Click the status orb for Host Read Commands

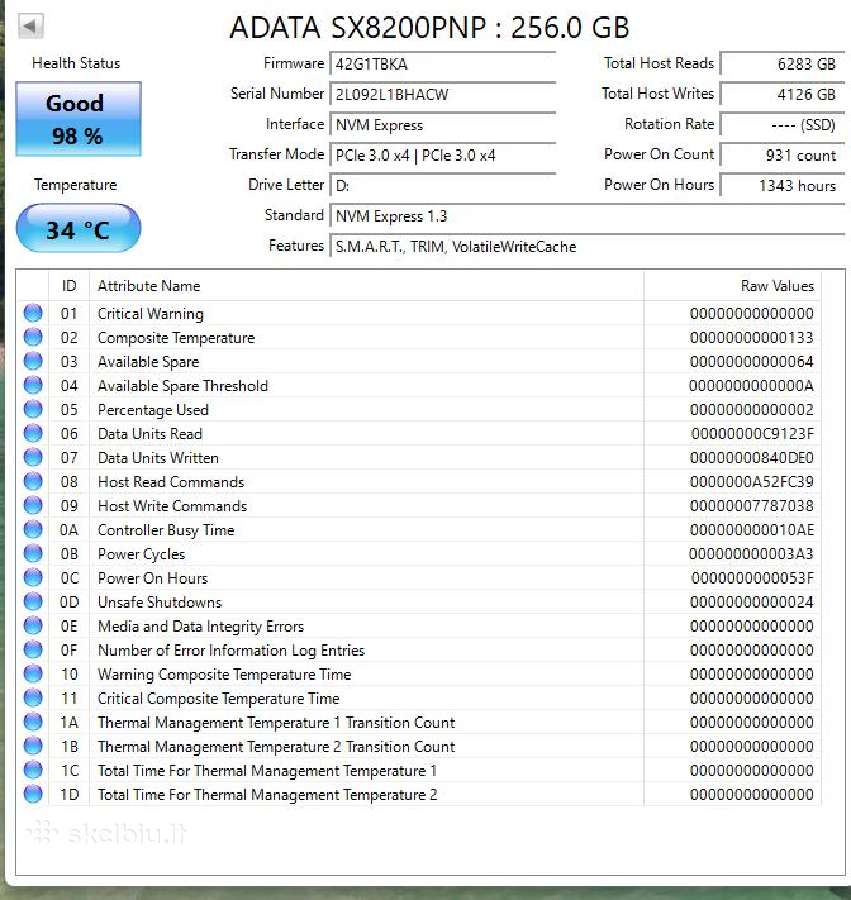[33, 481]
